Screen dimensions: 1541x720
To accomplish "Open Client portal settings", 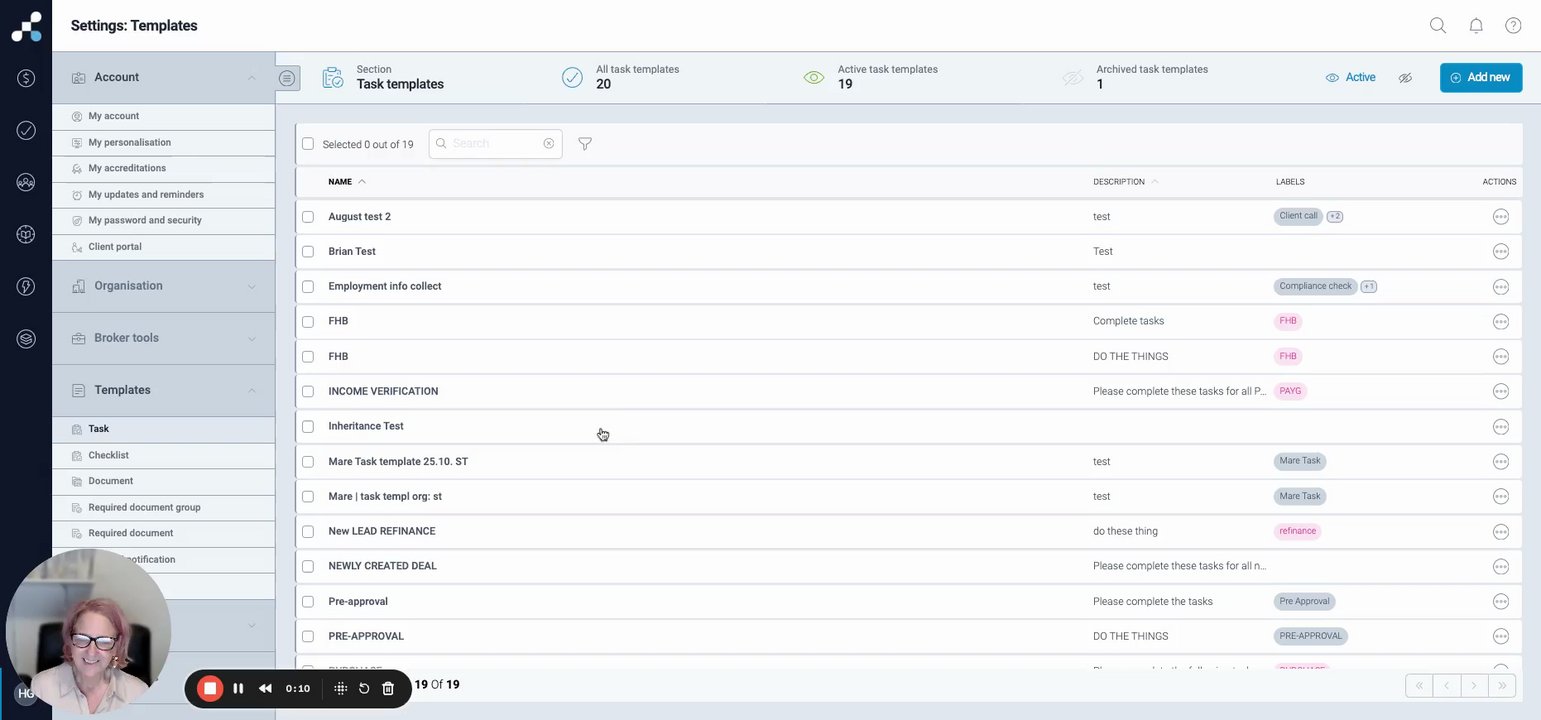I will tap(163, 247).
